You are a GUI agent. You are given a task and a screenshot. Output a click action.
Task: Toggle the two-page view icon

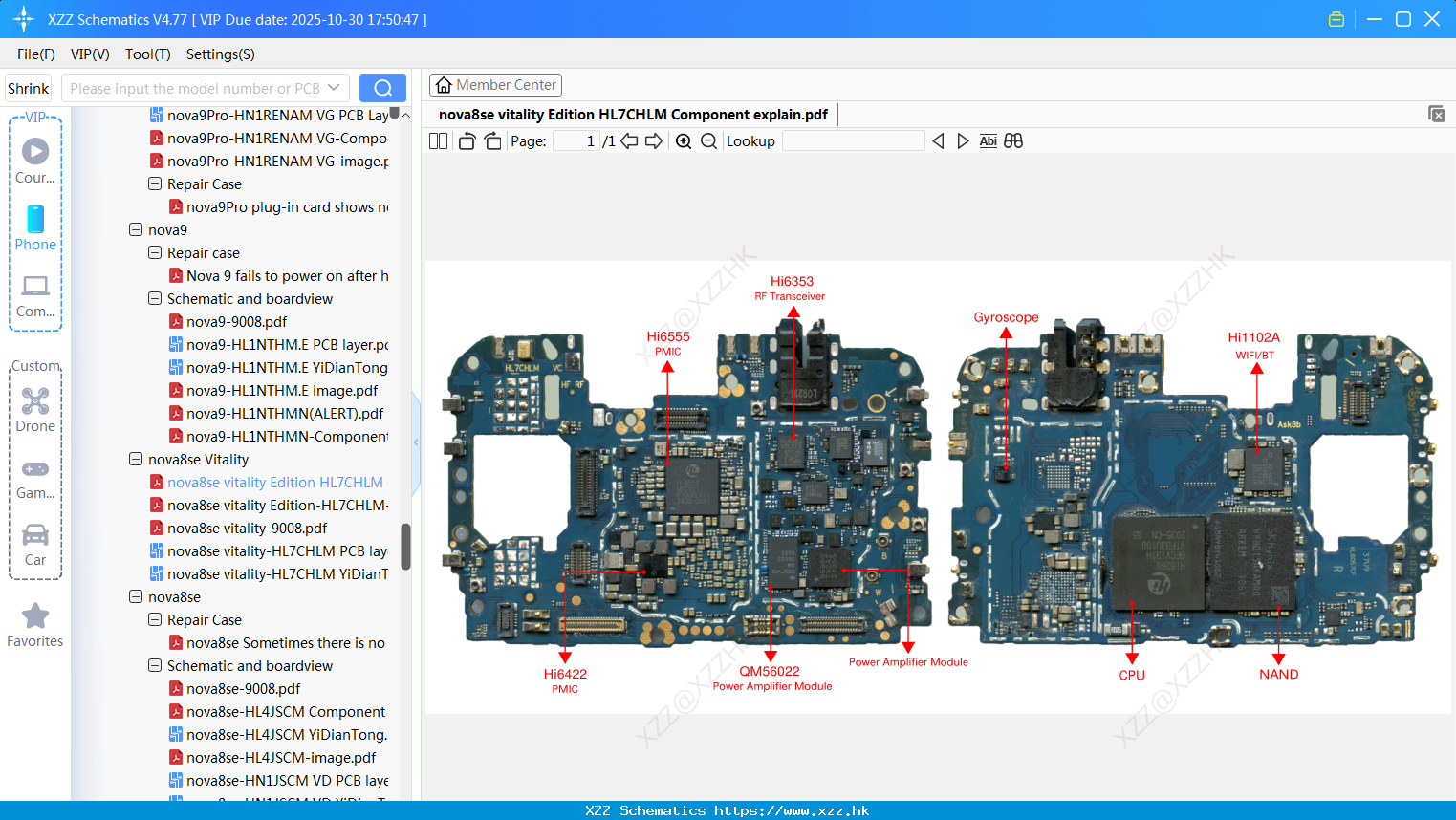[x=438, y=141]
